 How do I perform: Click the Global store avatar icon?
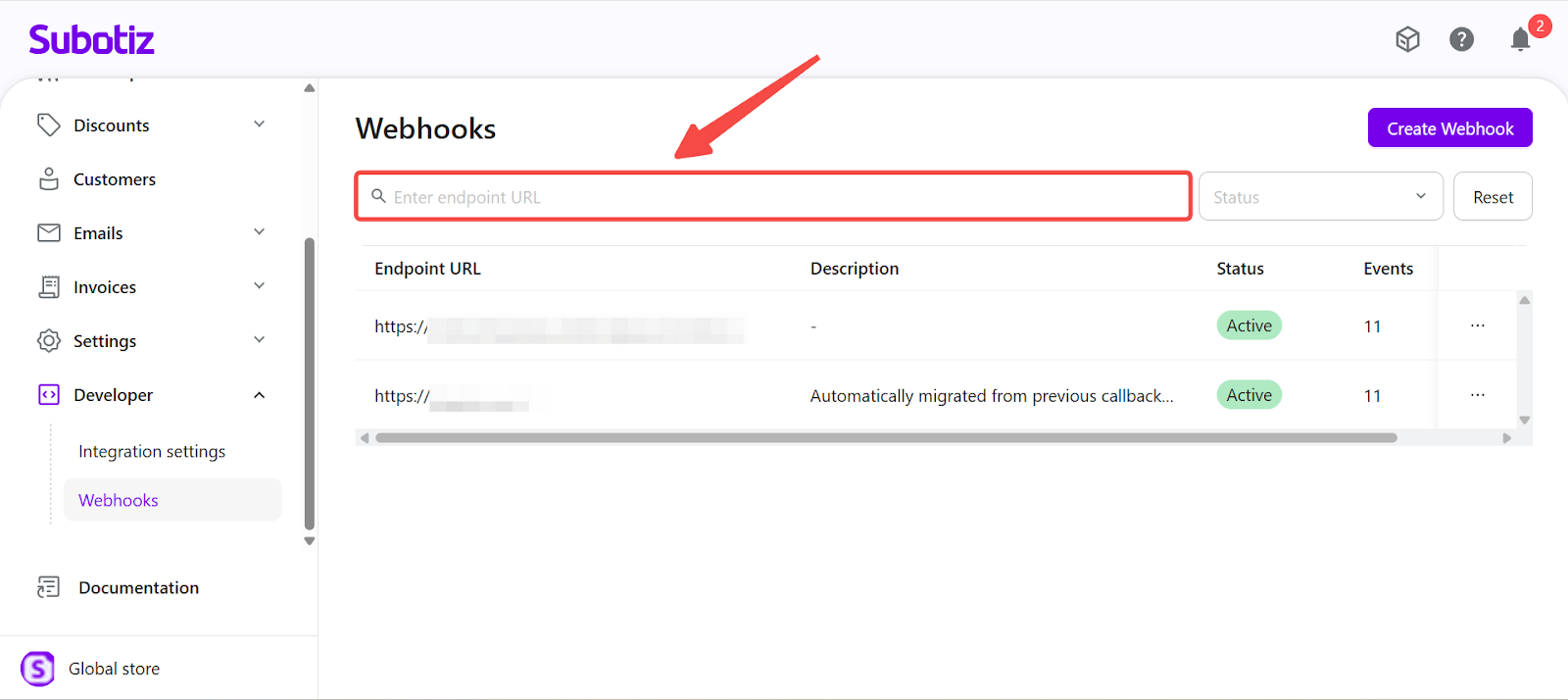pos(38,669)
